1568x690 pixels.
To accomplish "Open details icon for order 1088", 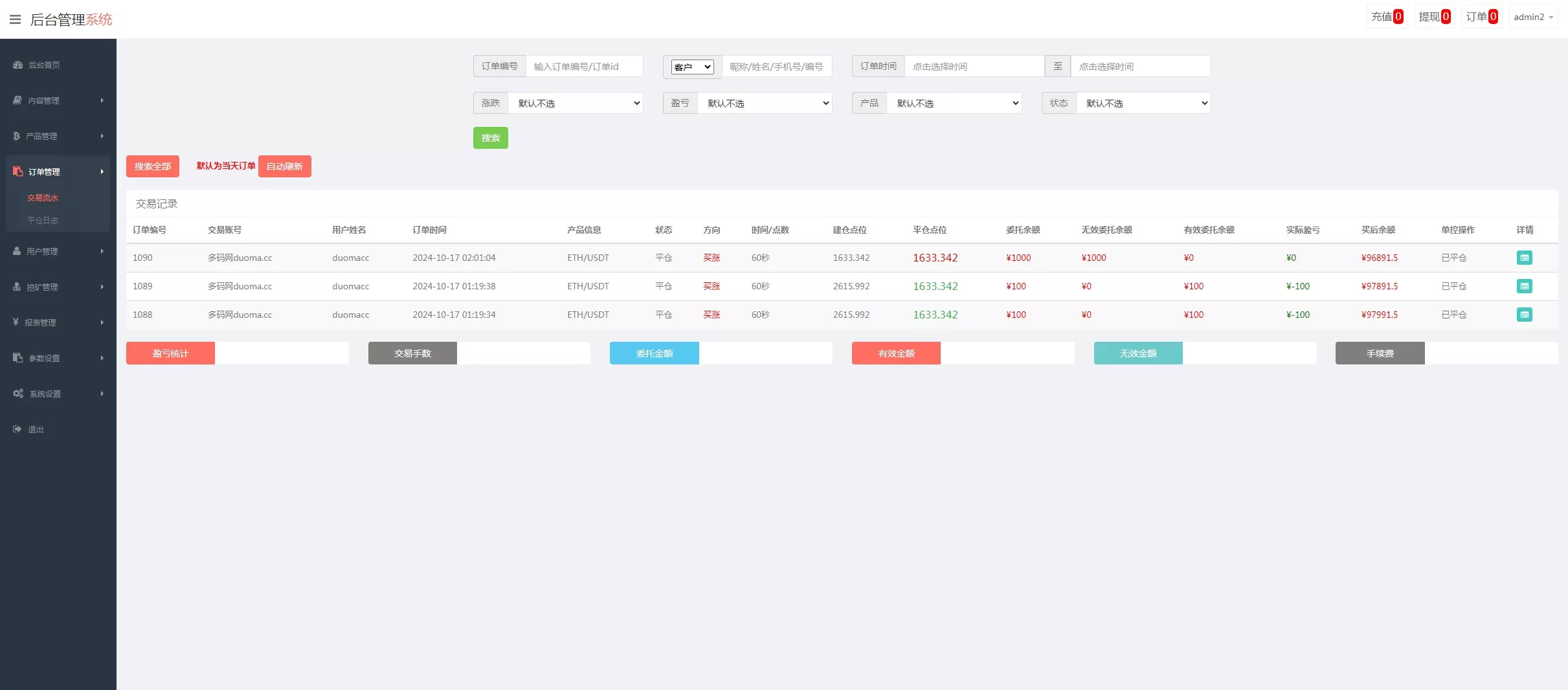I will 1524,315.
